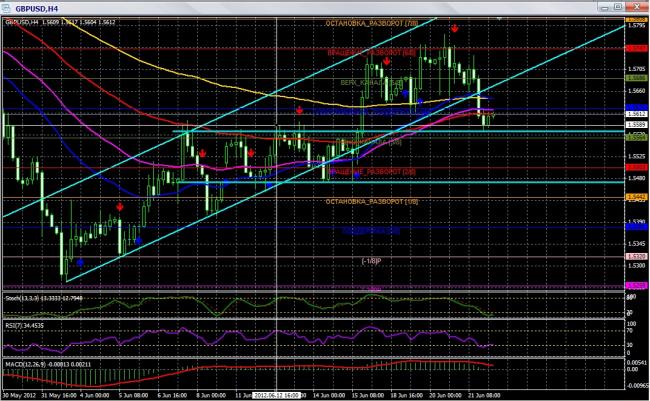Click the 0.00541 value on MACD scale
Image resolution: width=650 pixels, height=401 pixels.
coord(638,362)
